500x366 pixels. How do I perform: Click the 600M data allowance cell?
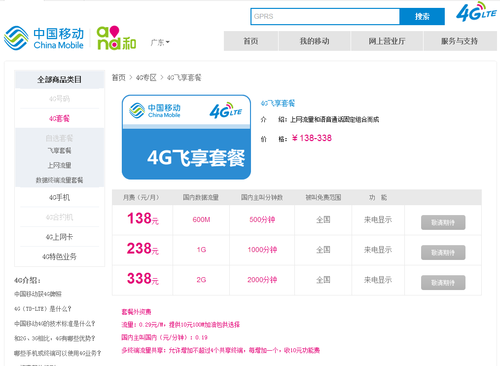[201, 220]
